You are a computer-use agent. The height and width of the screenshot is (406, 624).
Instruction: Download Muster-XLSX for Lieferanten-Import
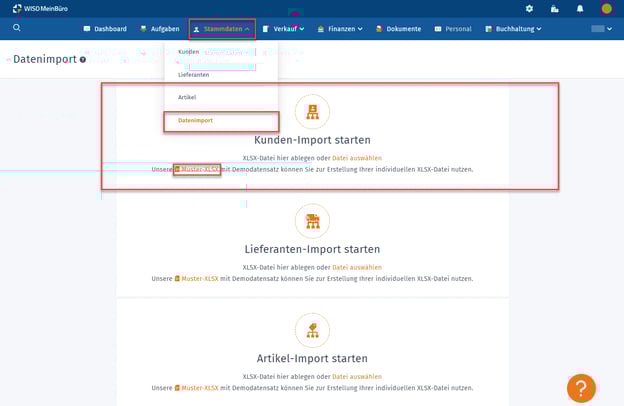[197, 279]
